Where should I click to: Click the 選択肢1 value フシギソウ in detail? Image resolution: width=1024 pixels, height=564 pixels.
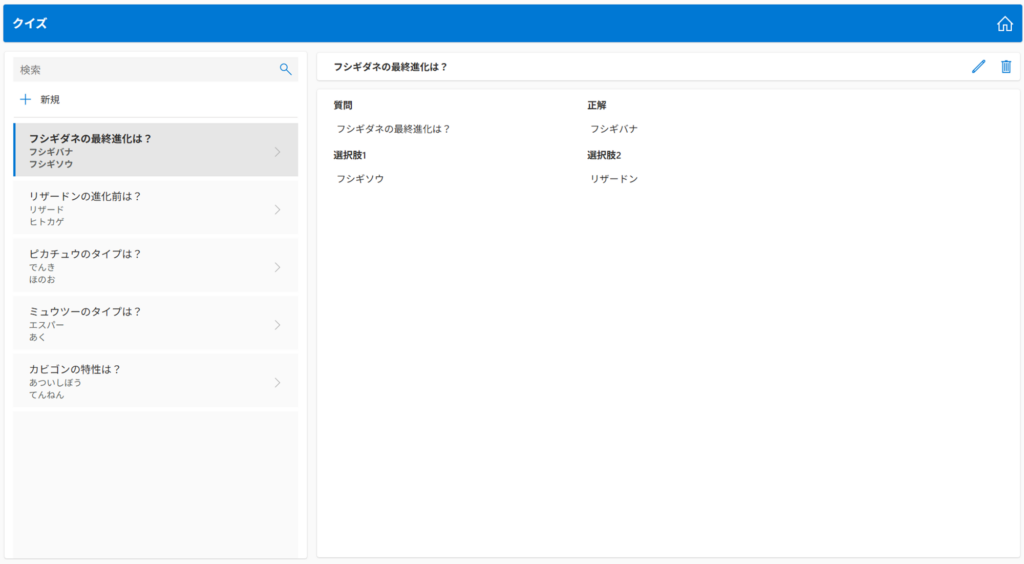[360, 179]
